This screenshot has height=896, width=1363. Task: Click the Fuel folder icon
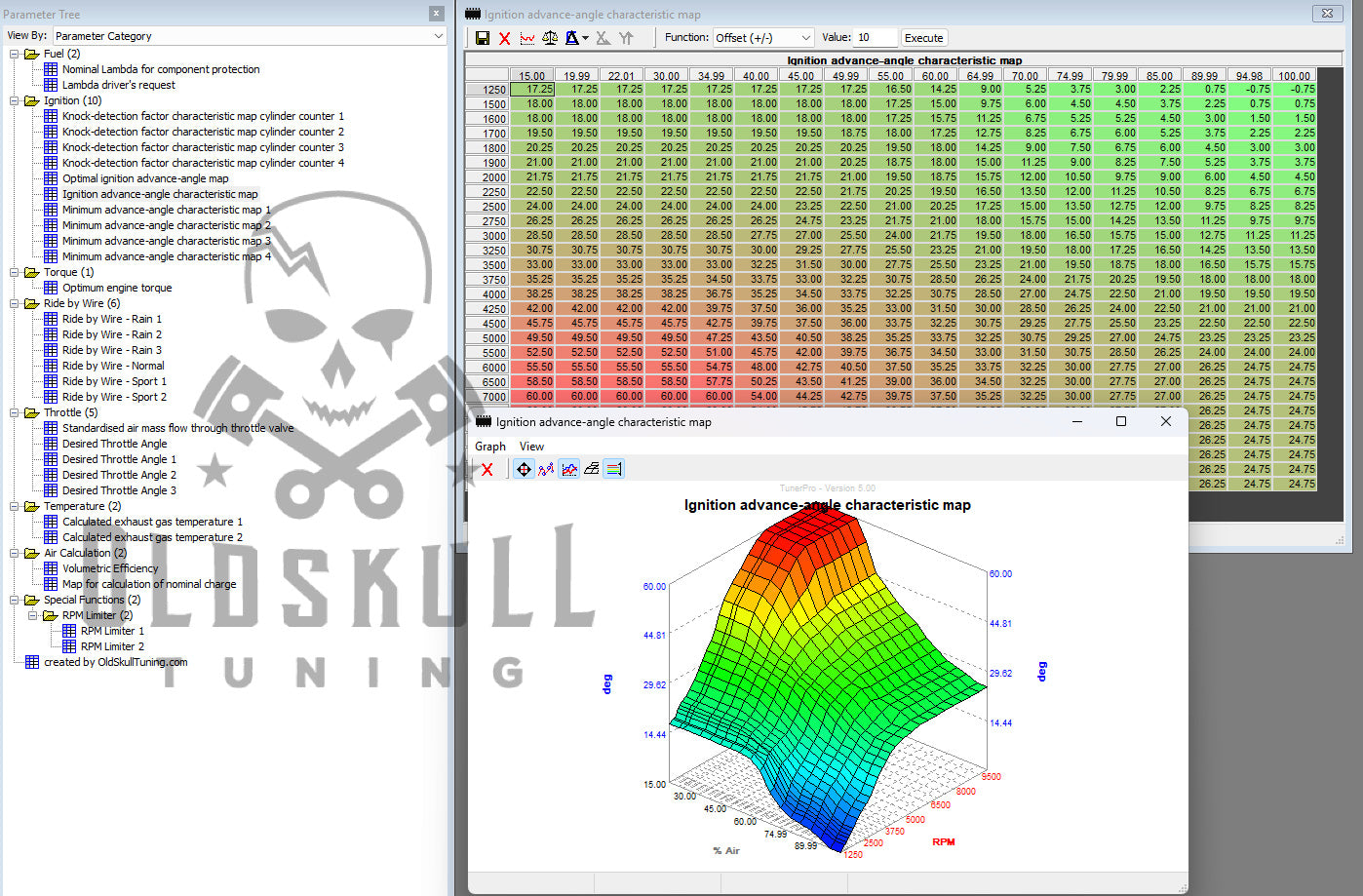point(32,54)
